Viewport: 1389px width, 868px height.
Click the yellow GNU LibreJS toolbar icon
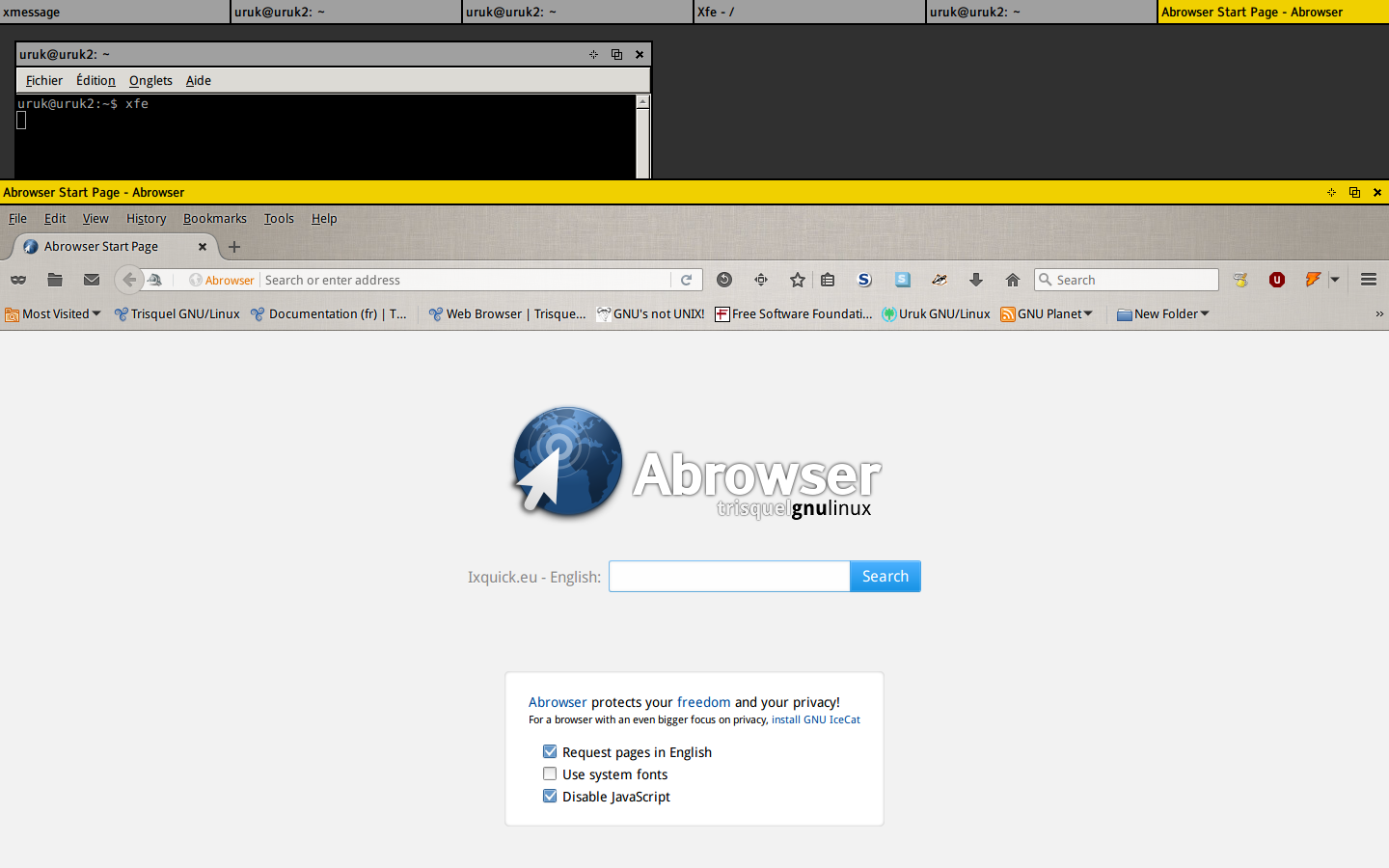(1240, 280)
